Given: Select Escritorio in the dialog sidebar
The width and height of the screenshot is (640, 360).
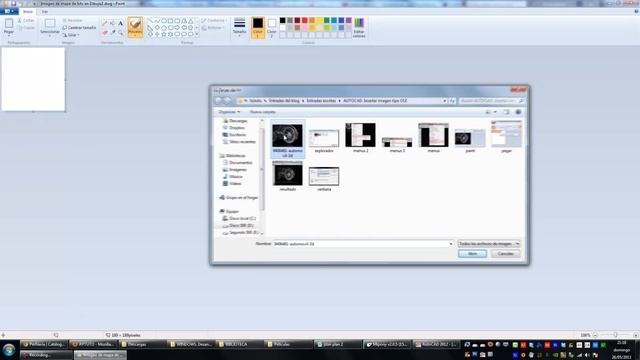Looking at the screenshot, I should coord(234,135).
